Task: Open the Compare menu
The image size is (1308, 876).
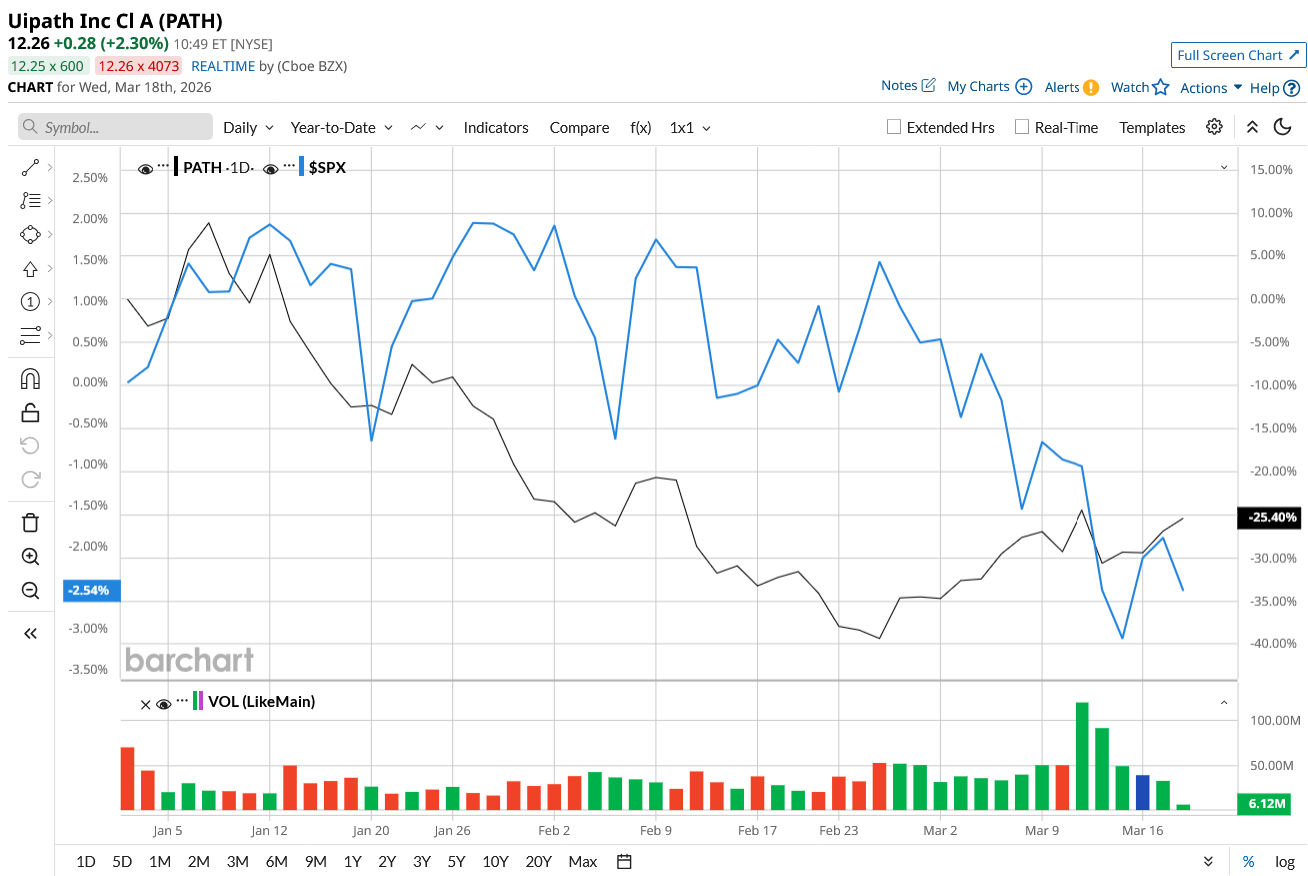Action: point(579,127)
